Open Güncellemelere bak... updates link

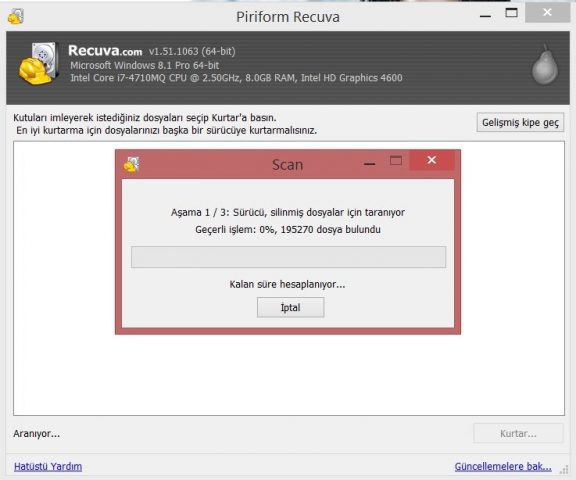pos(503,466)
